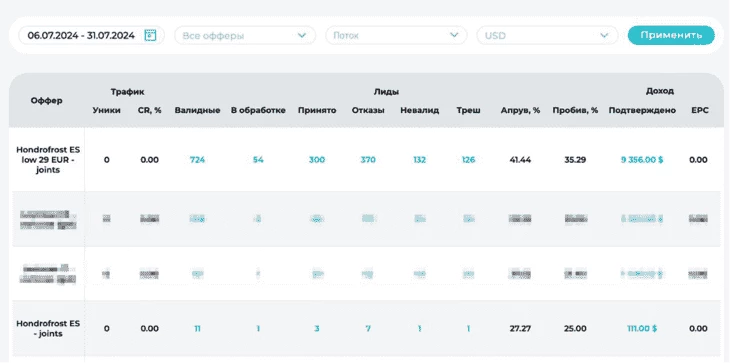
Task: Expand the 'Все офферы' dropdown chevron
Action: pyautogui.click(x=302, y=35)
